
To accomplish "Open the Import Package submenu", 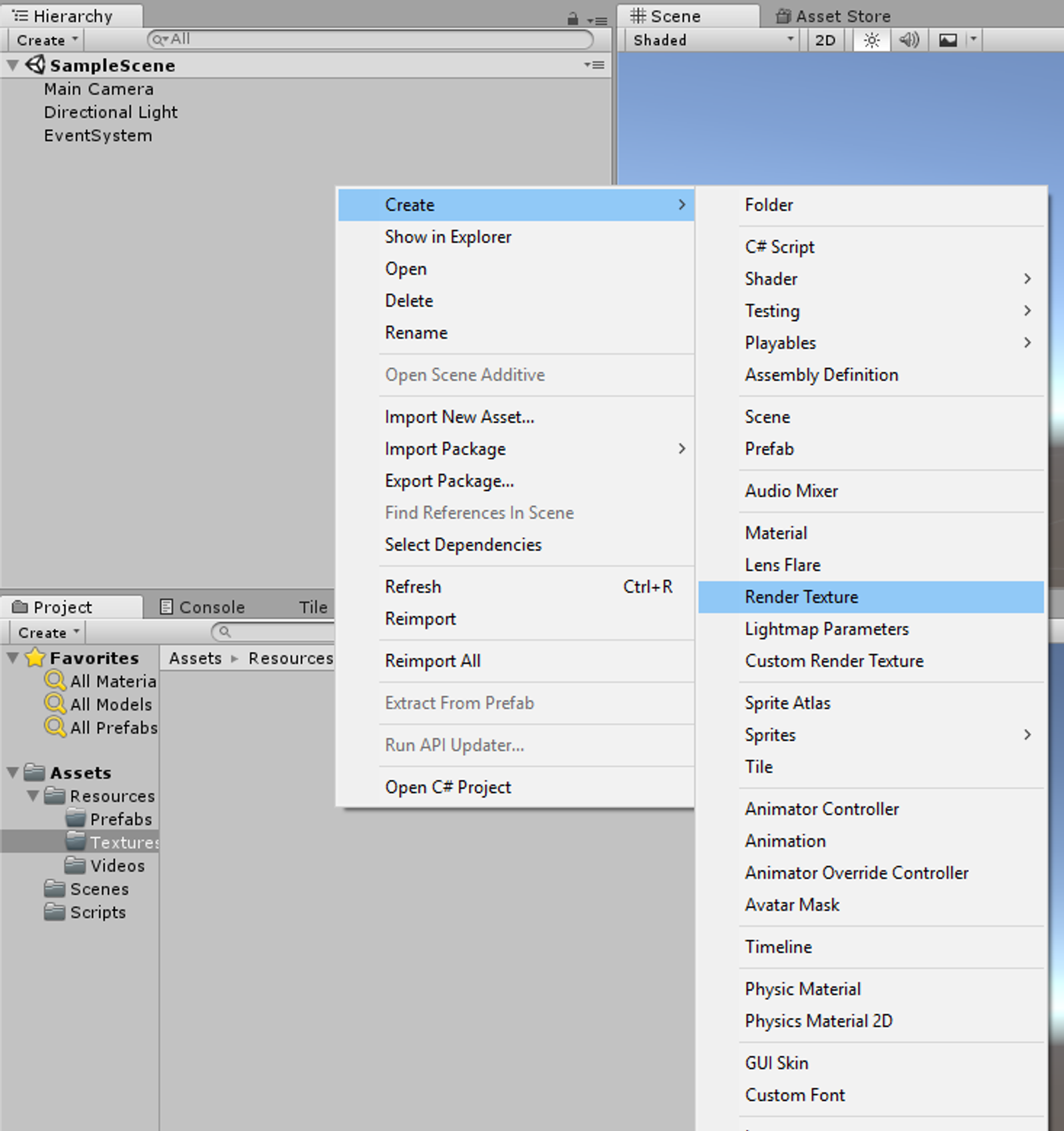I will tap(516, 449).
